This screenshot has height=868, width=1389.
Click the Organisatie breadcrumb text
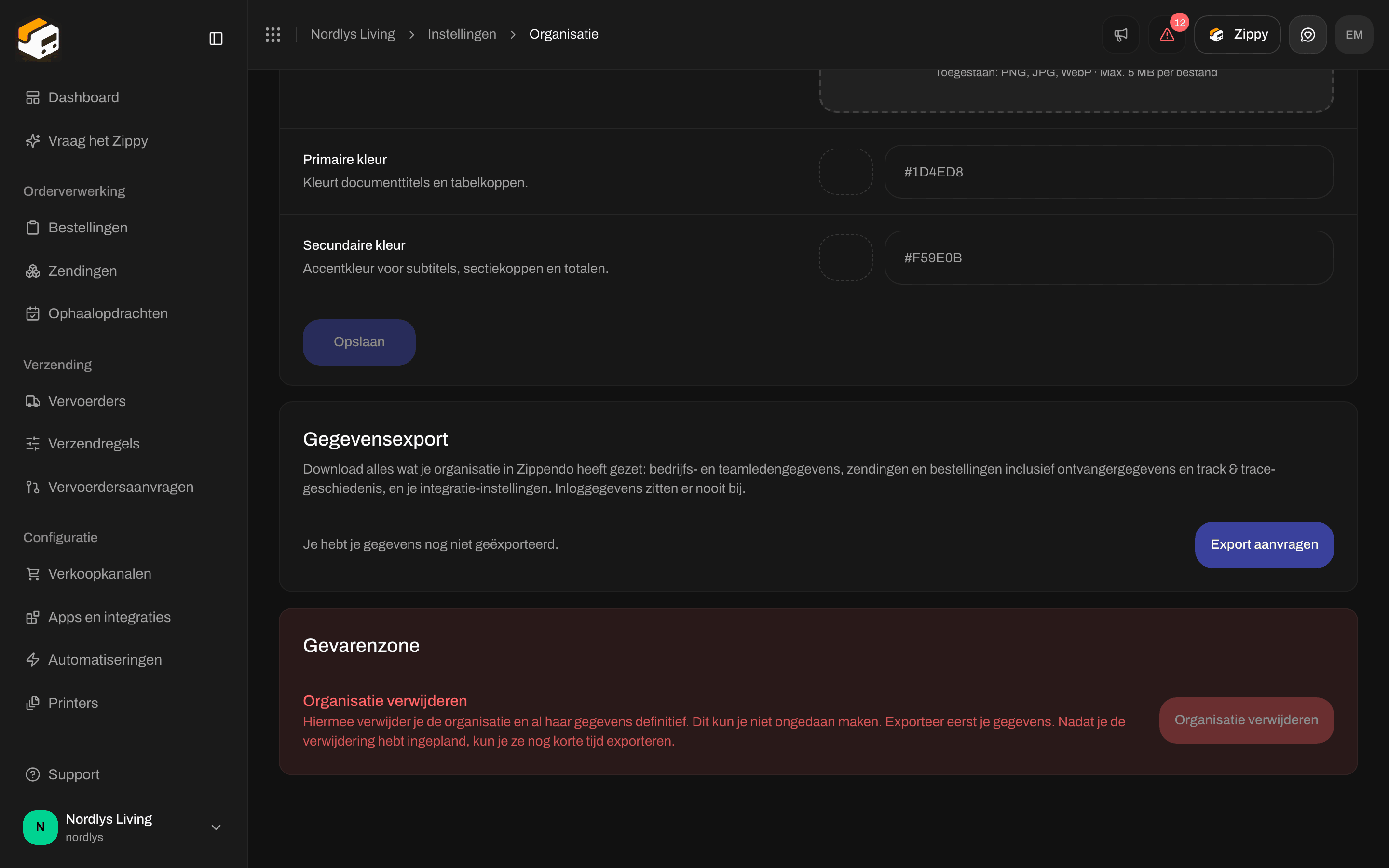coord(564,34)
